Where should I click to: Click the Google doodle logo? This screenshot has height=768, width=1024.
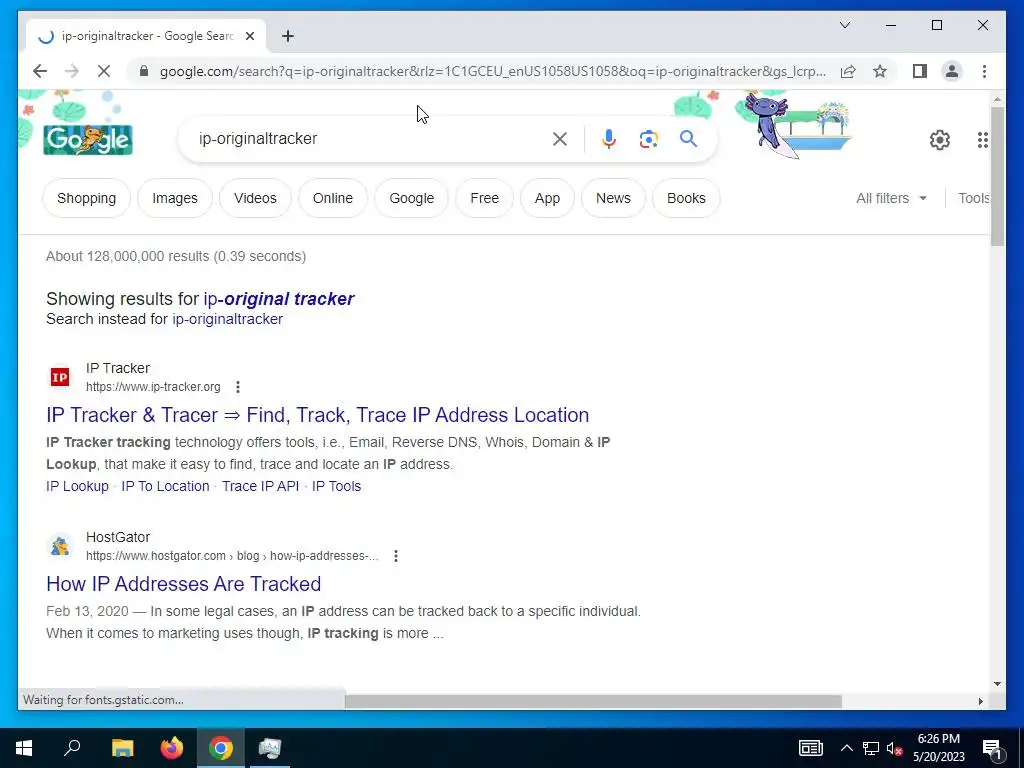click(x=88, y=140)
